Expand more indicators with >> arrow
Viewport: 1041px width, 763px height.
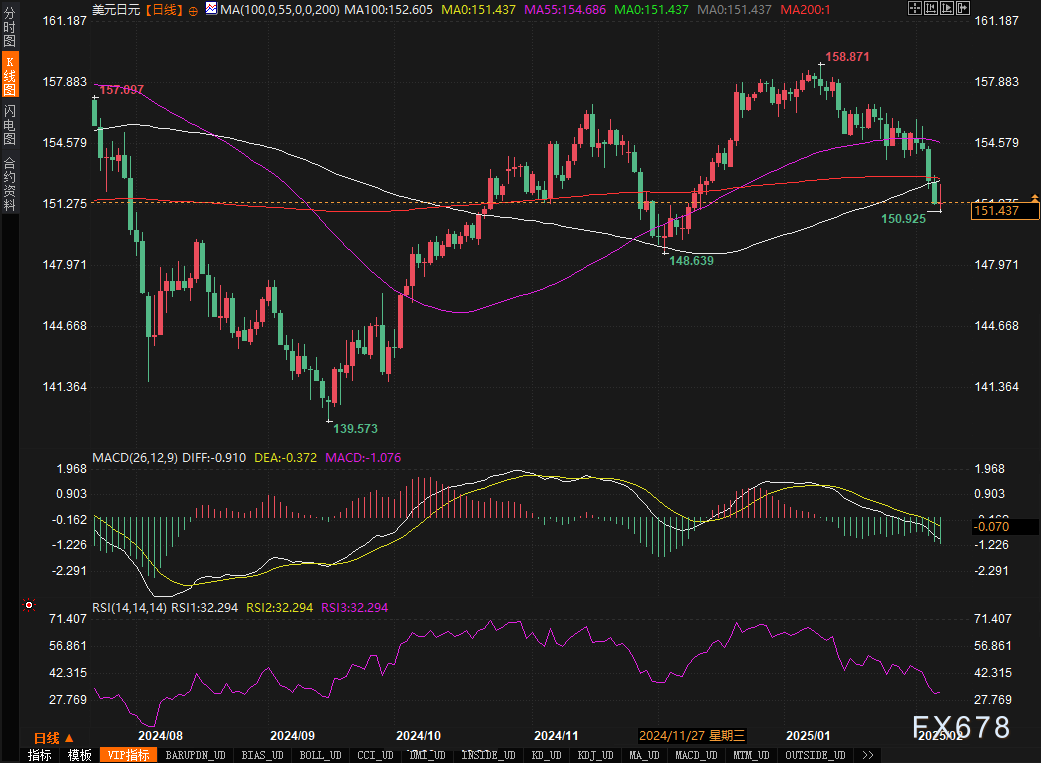point(867,755)
